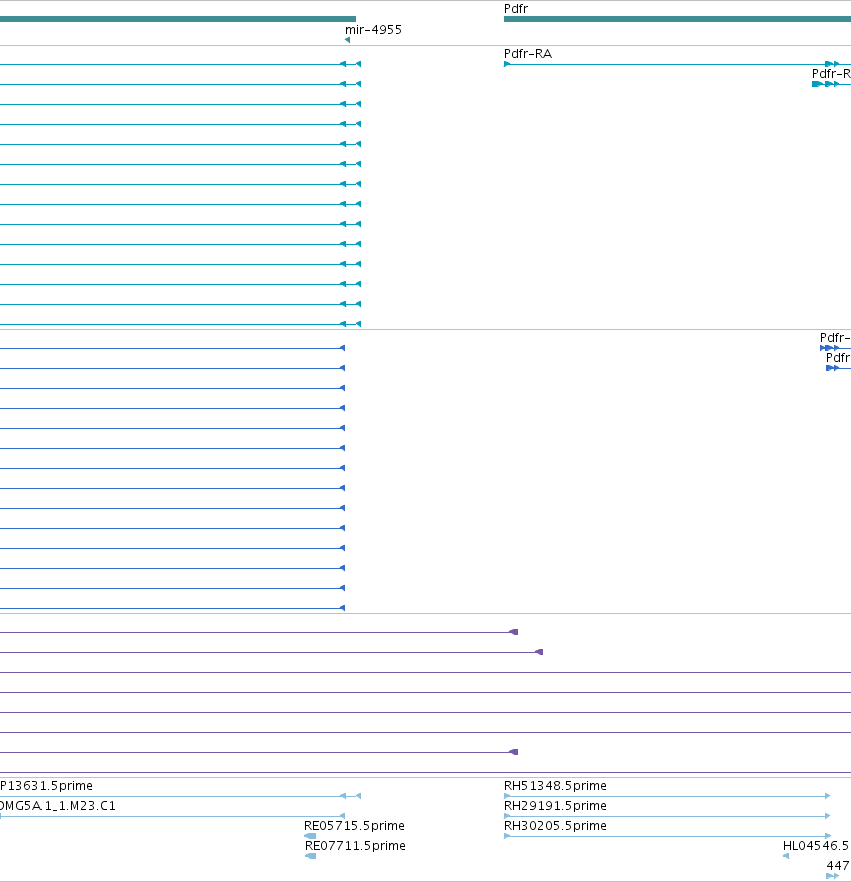The width and height of the screenshot is (851, 882).
Task: Select the Pdfr-RA transcript start arrowhead
Action: [507, 64]
